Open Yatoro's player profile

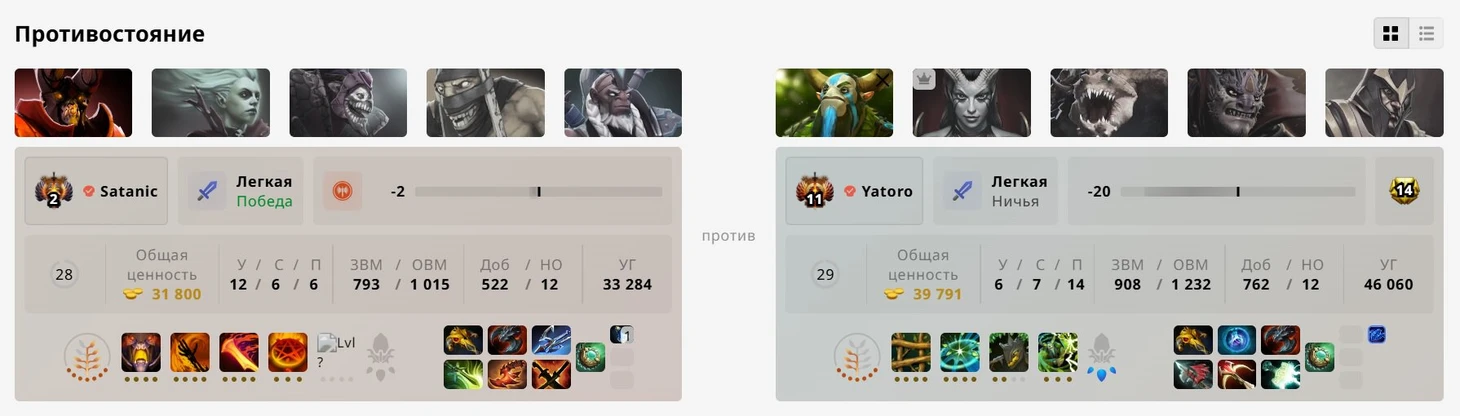pyautogui.click(x=854, y=191)
